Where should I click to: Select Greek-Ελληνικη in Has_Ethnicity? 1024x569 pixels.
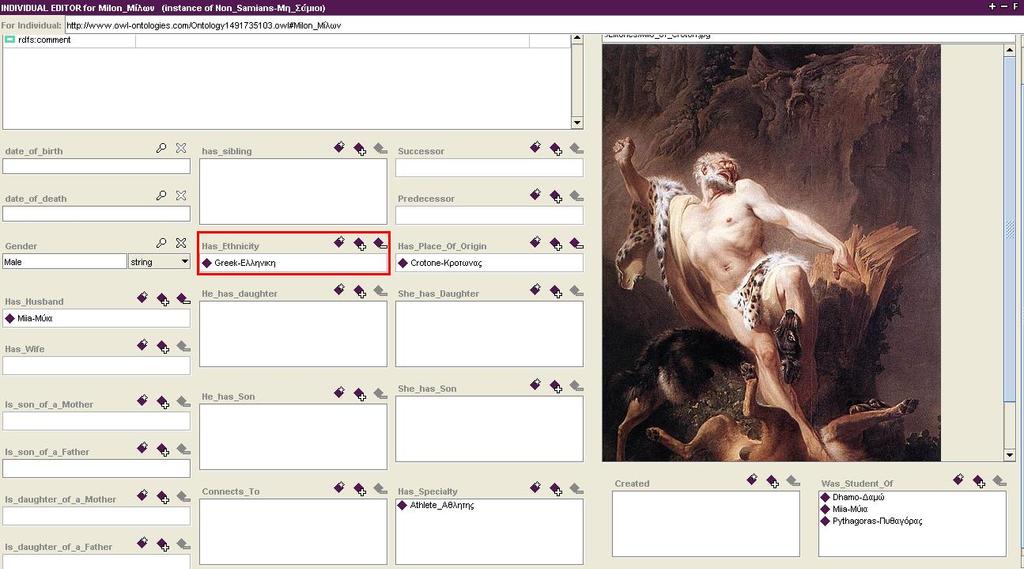coord(245,263)
